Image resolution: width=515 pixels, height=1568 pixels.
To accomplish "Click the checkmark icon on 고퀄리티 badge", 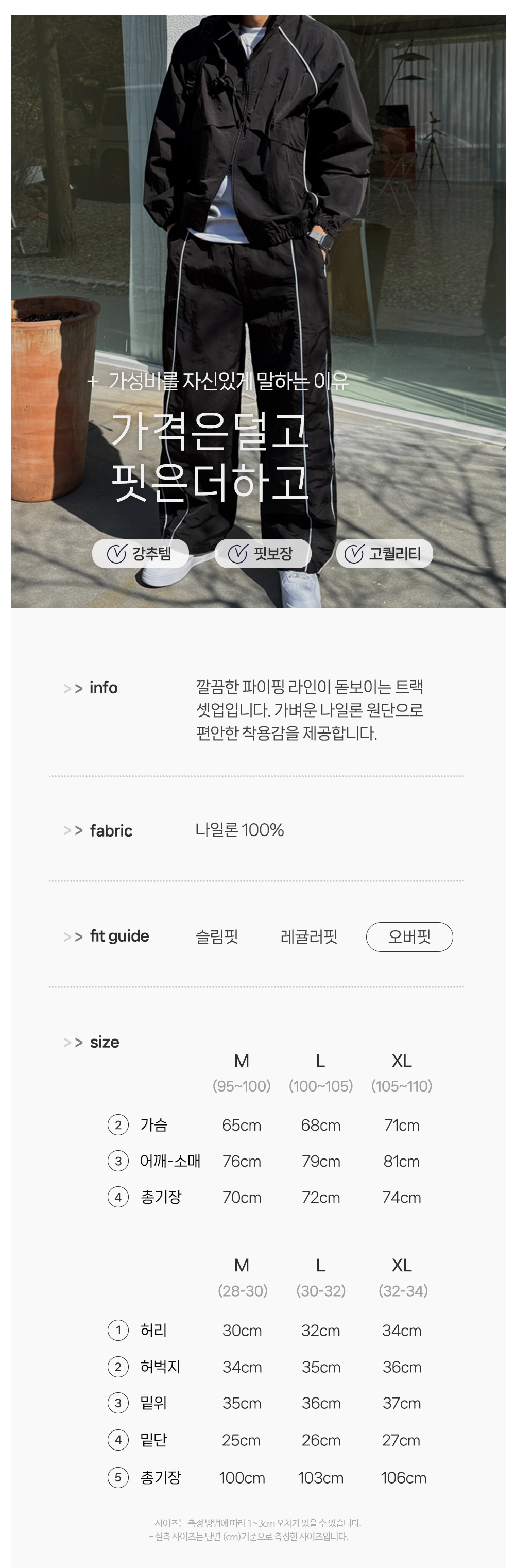I will [x=354, y=554].
